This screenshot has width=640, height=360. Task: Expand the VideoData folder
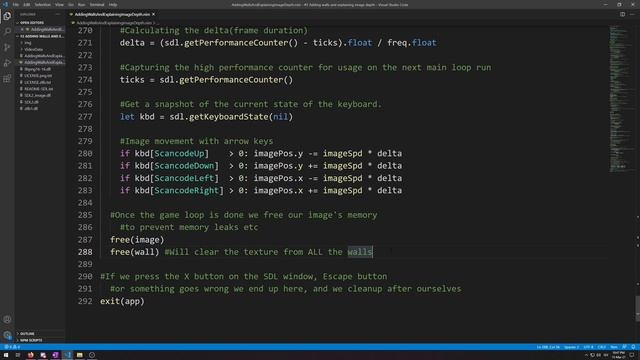33,49
